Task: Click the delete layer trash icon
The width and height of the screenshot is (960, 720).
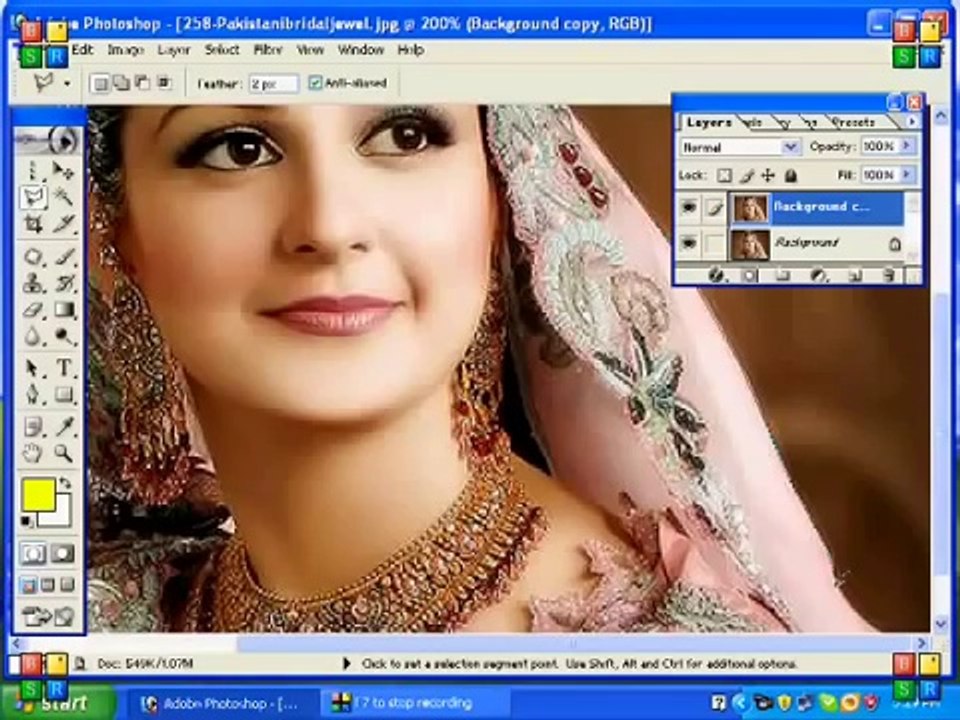Action: (x=889, y=275)
